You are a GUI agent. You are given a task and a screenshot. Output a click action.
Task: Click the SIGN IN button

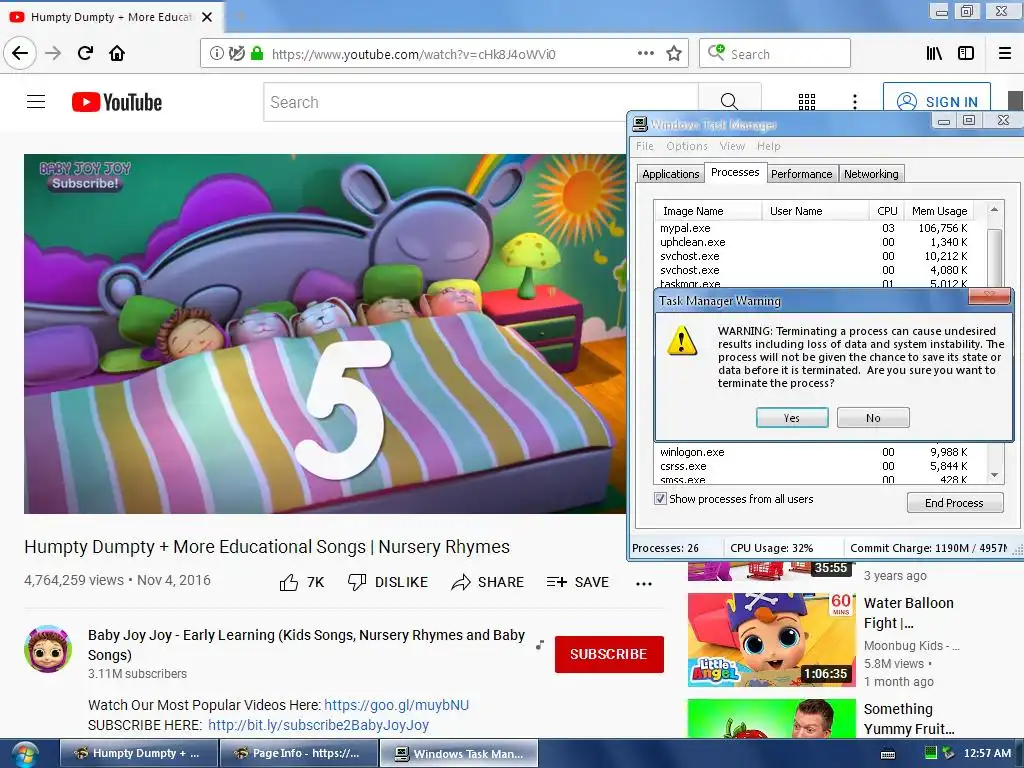coord(937,102)
